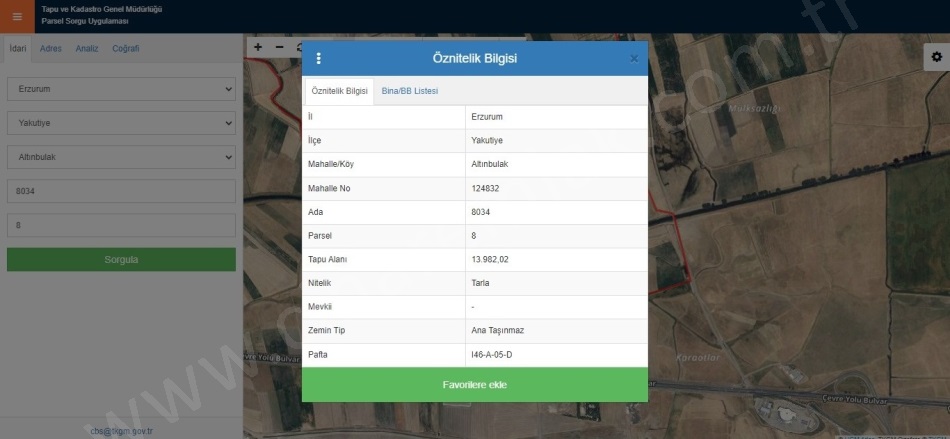This screenshot has width=950, height=439.
Task: Switch to the Bina/BB Listesi tab
Action: tap(409, 92)
